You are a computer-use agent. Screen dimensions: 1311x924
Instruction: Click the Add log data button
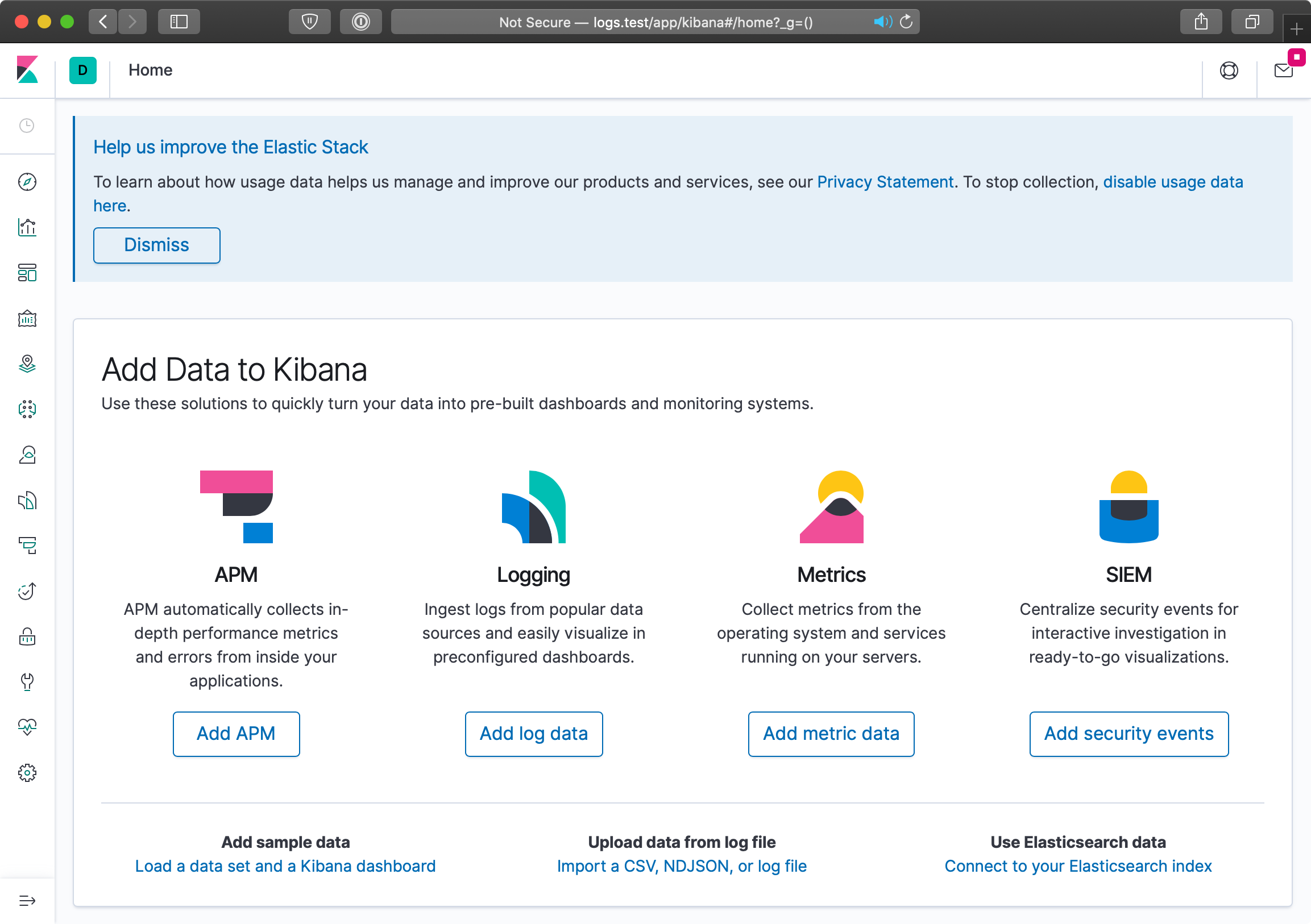pyautogui.click(x=533, y=734)
